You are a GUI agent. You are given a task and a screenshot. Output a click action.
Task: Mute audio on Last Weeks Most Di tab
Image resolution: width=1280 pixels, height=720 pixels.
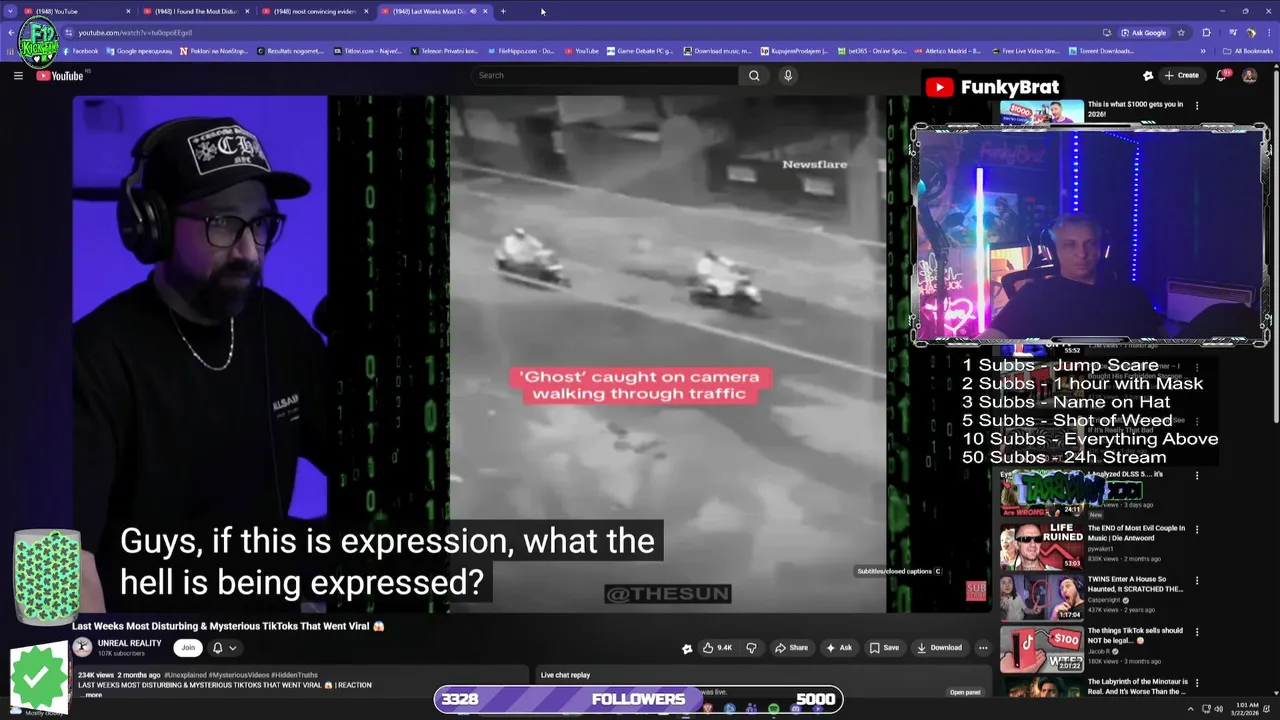(x=473, y=11)
